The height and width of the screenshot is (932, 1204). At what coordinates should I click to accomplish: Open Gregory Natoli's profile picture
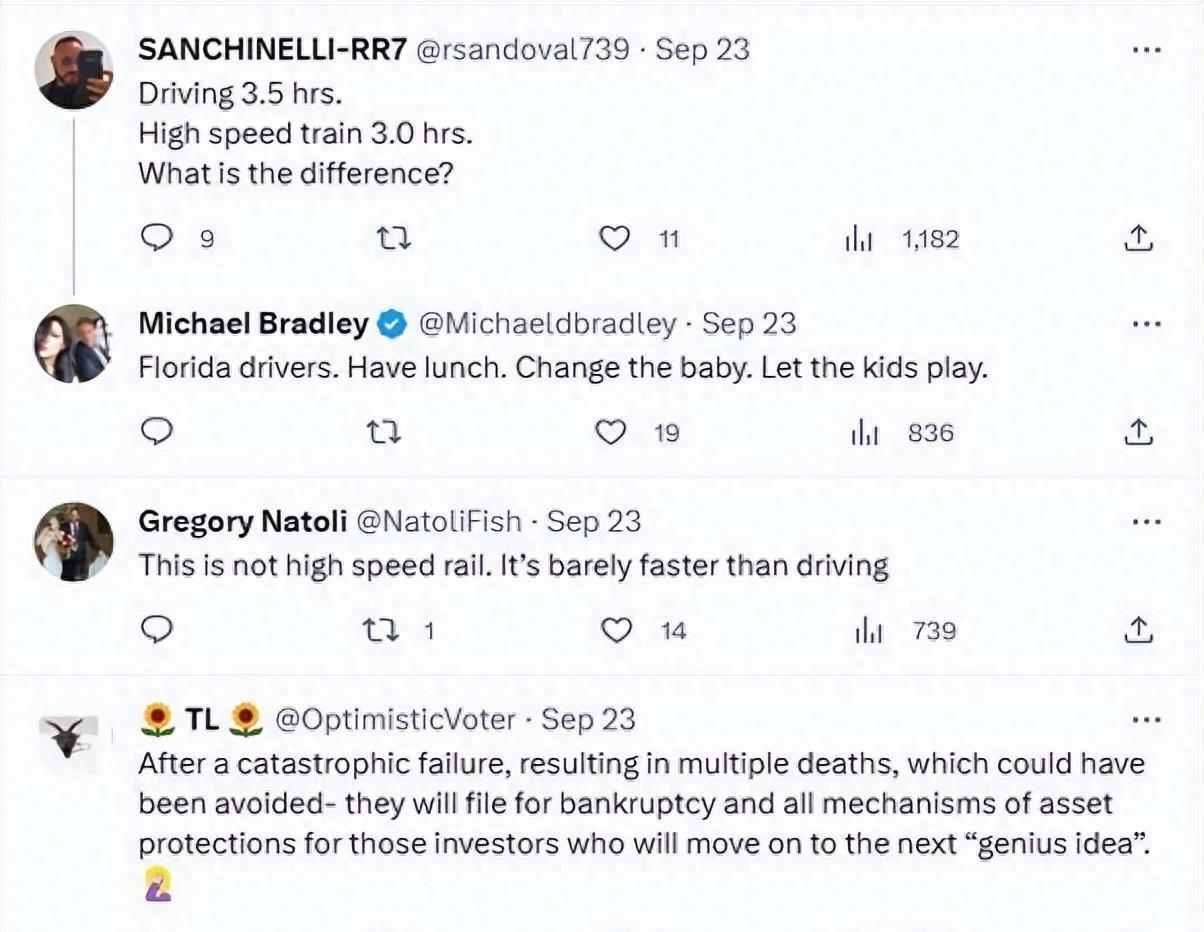click(x=74, y=541)
